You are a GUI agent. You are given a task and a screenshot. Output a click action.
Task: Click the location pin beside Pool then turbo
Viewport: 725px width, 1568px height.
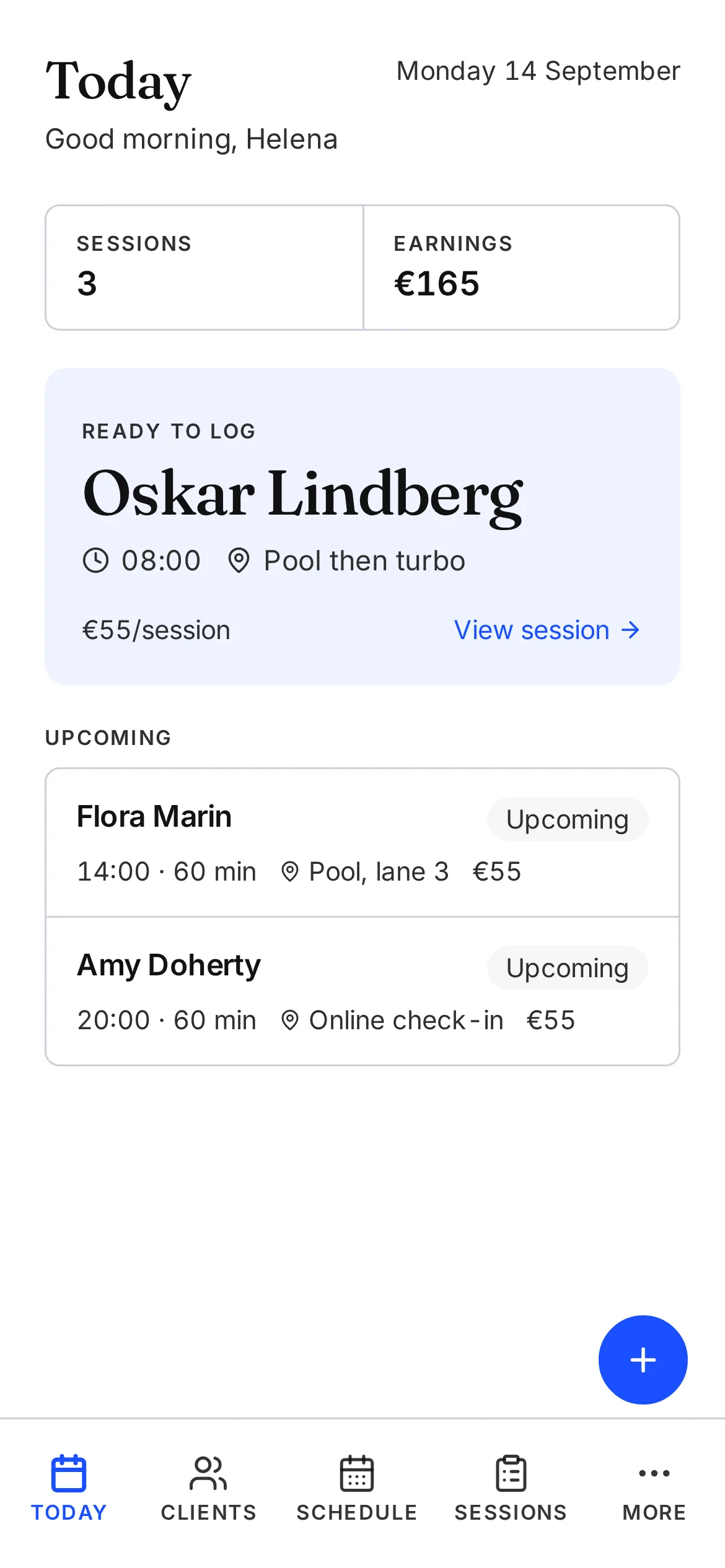point(239,560)
